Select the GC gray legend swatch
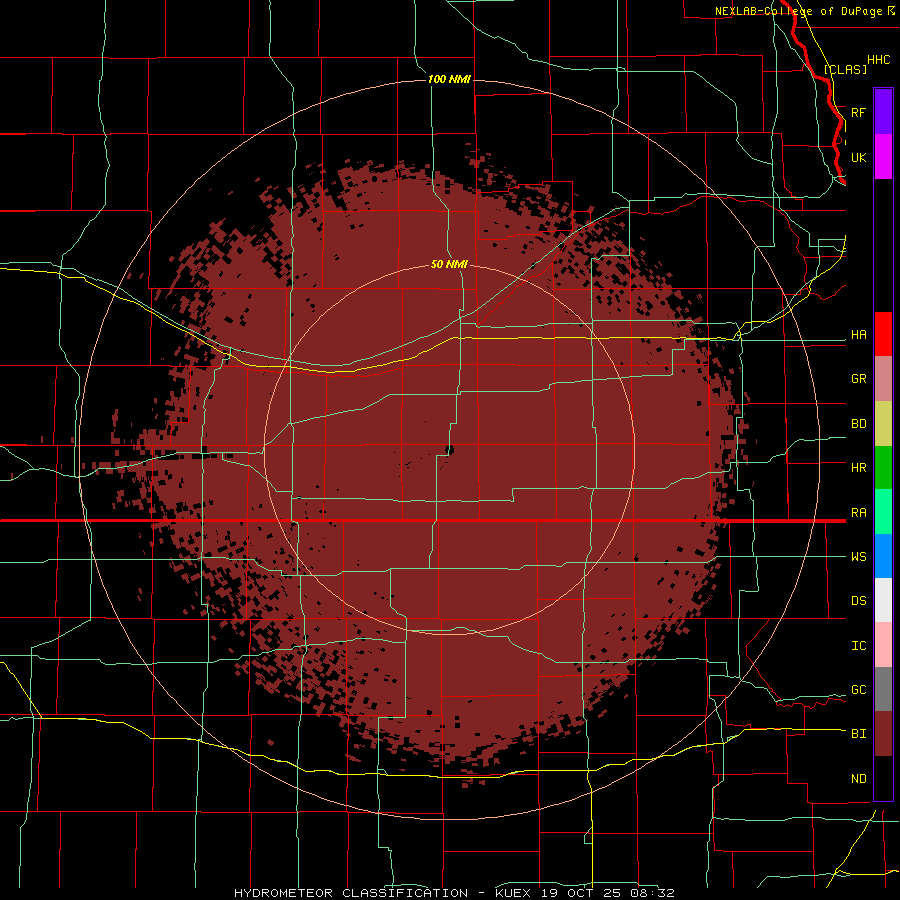The image size is (900, 900). pos(883,689)
